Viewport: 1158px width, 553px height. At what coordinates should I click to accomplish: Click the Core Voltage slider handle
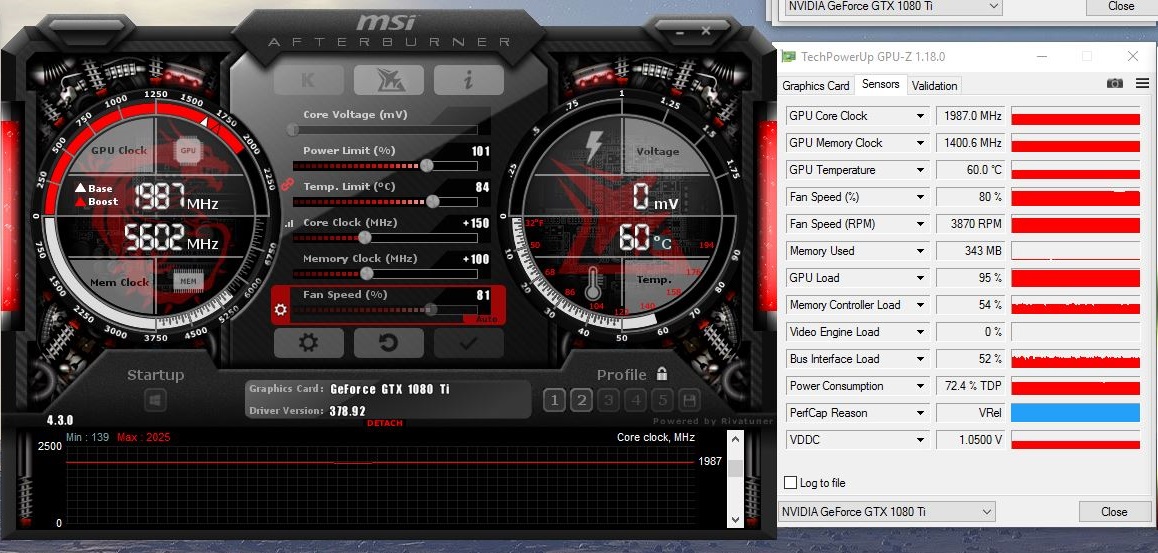(x=293, y=130)
